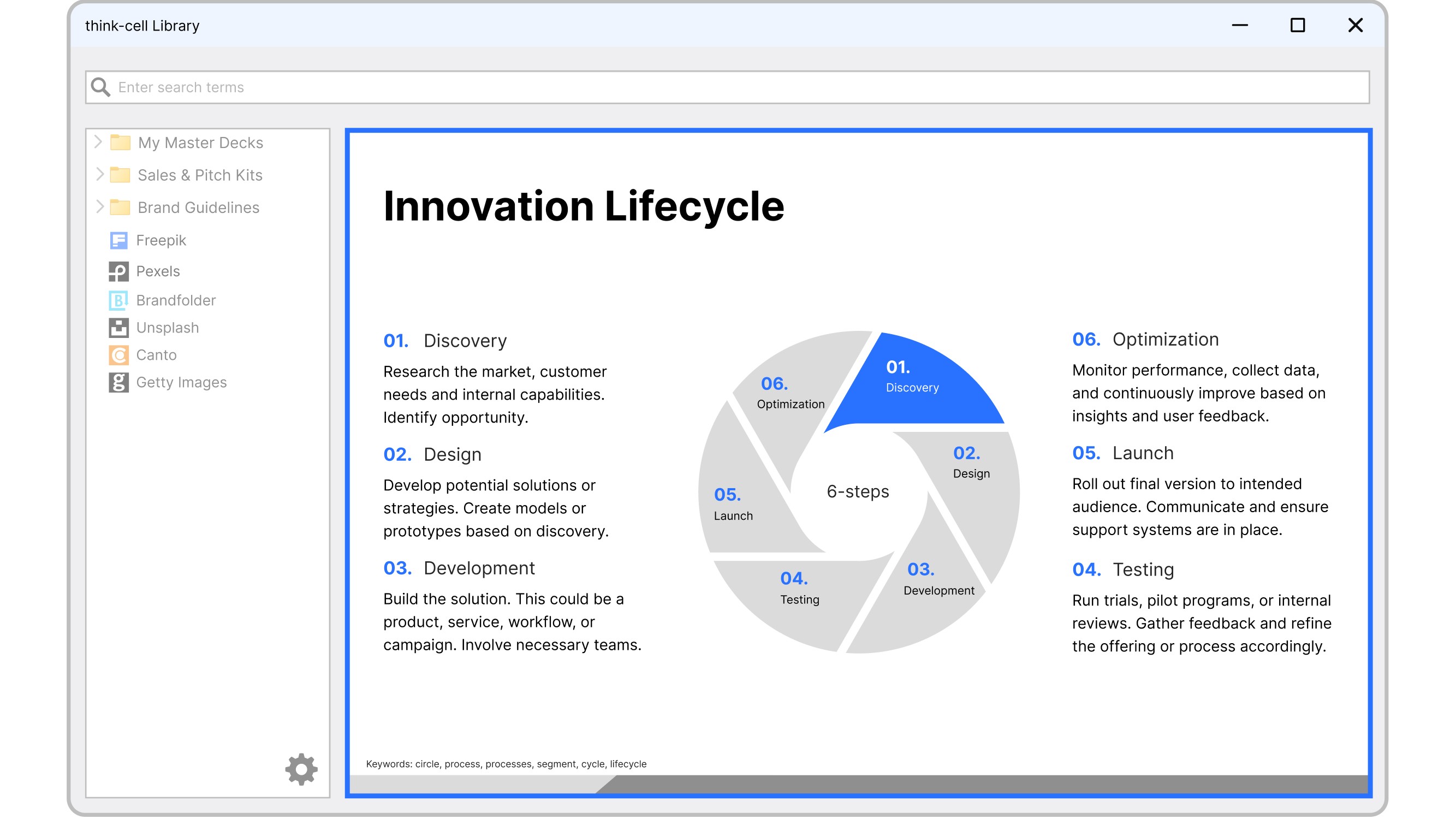Expand the My Master Decks folder
This screenshot has height=819, width=1456.
98,142
